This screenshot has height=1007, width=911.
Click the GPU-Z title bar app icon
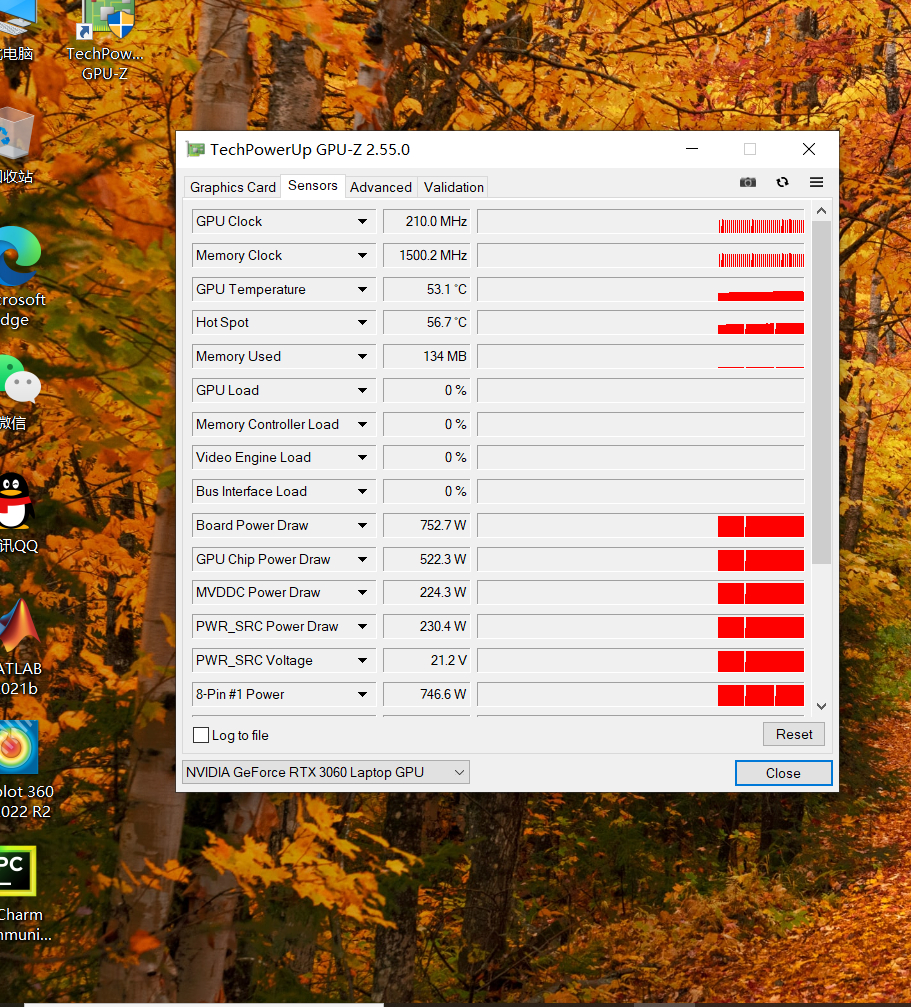(195, 150)
